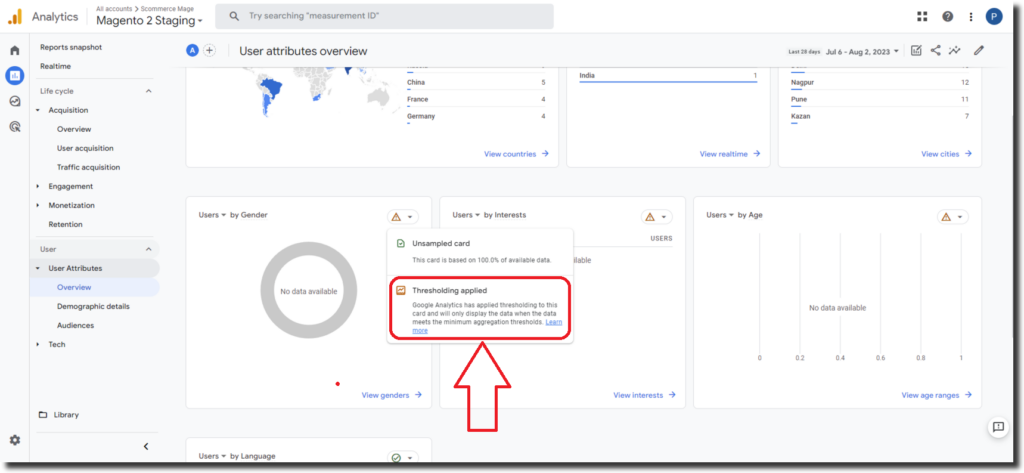Image resolution: width=1024 pixels, height=473 pixels.
Task: Open the date range Jul 6 - Aug 2 dropdown
Action: [x=855, y=51]
